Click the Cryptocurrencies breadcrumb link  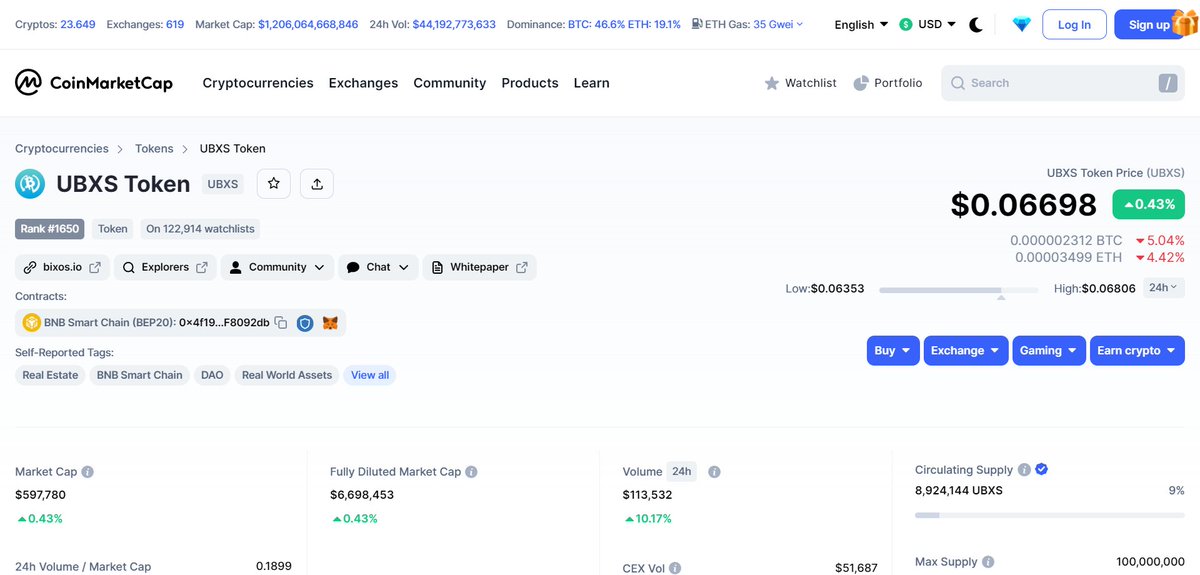pyautogui.click(x=62, y=149)
